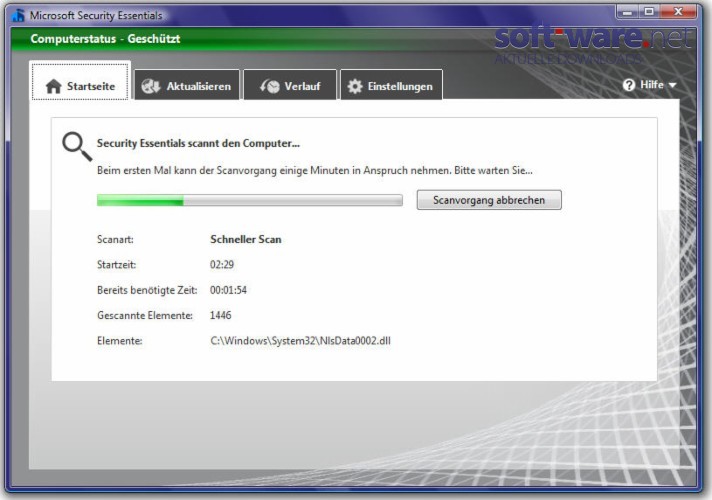Go to the Einstellungen tab
The image size is (712, 500).
click(391, 85)
